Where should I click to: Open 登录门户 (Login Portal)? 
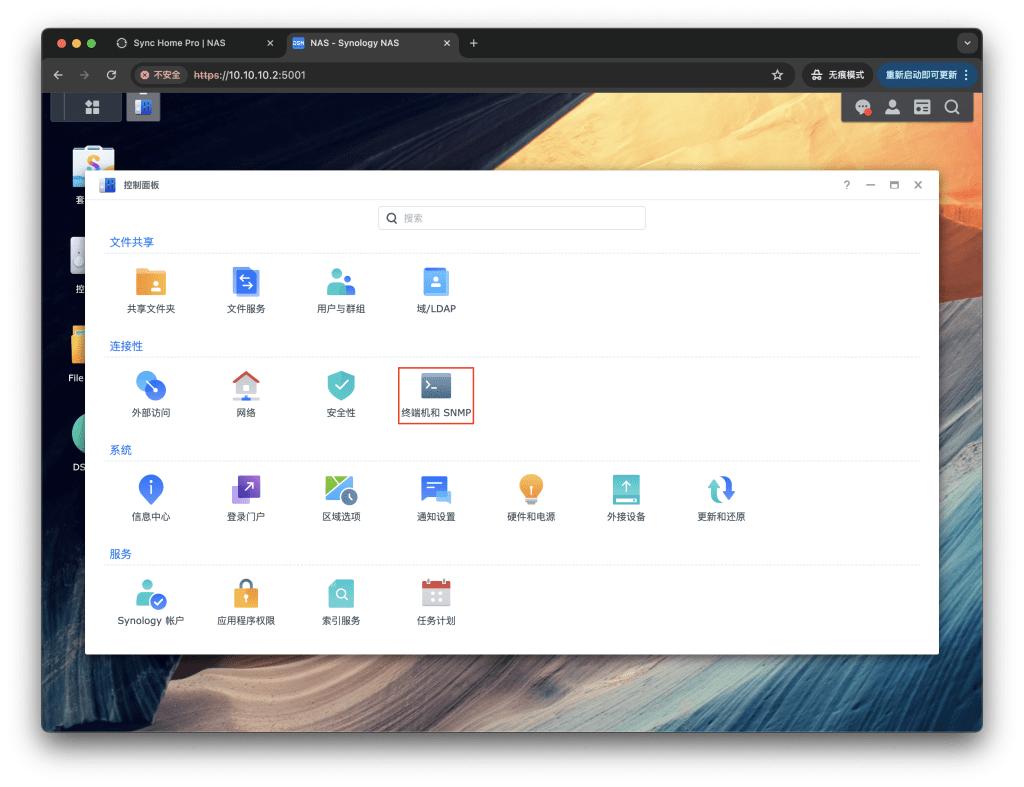tap(246, 498)
